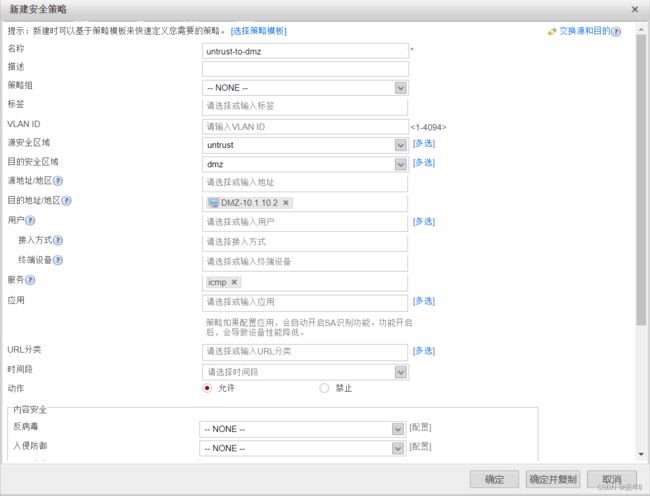Viewport: 650px width, 496px height.
Task: Open help icon next to 源地址/地区
Action: 58,181
